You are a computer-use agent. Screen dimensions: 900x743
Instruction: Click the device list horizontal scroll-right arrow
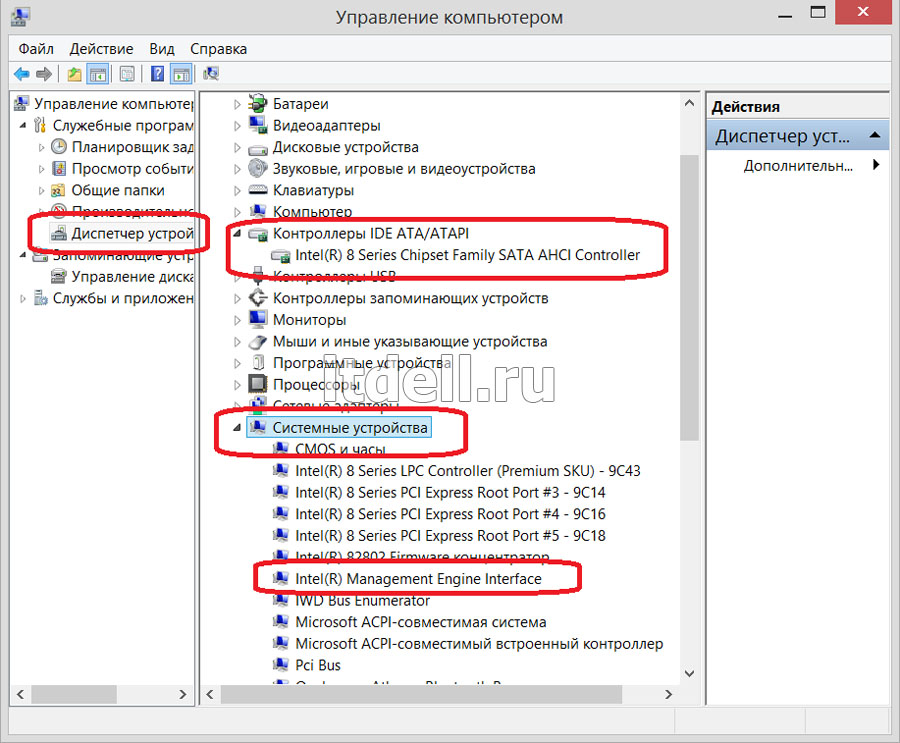(x=668, y=694)
